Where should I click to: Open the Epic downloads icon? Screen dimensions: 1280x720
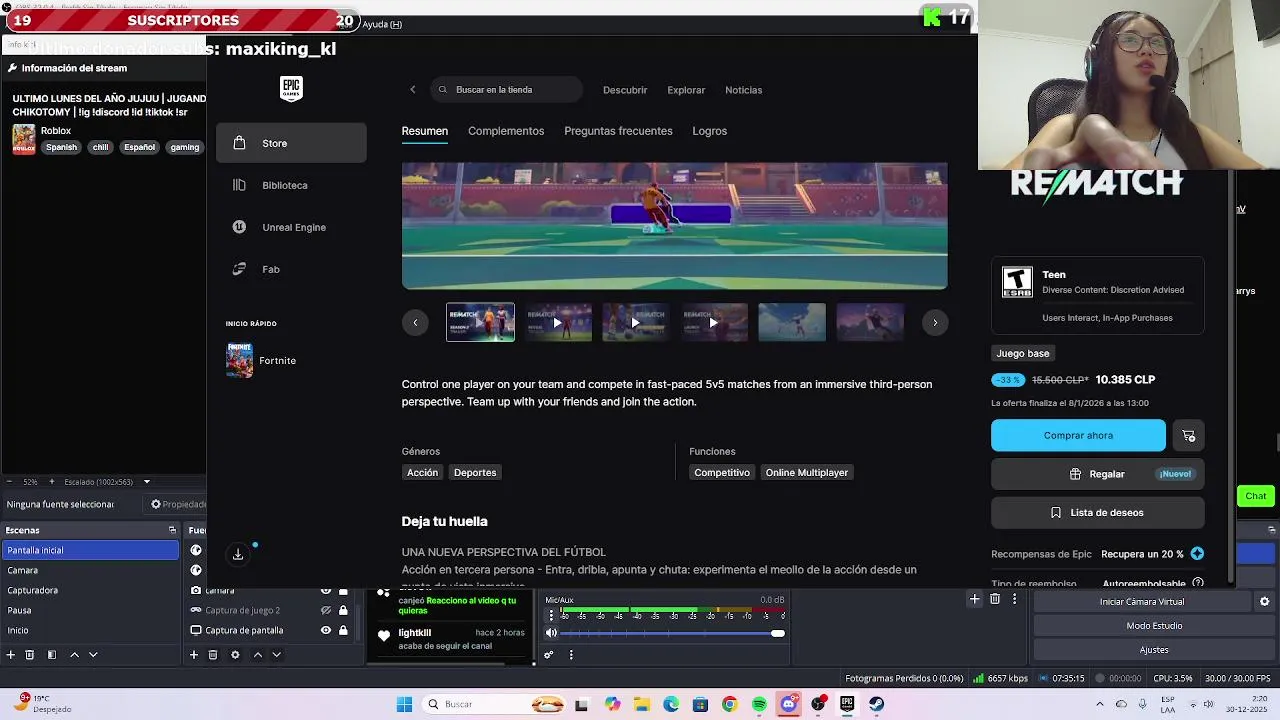point(238,554)
